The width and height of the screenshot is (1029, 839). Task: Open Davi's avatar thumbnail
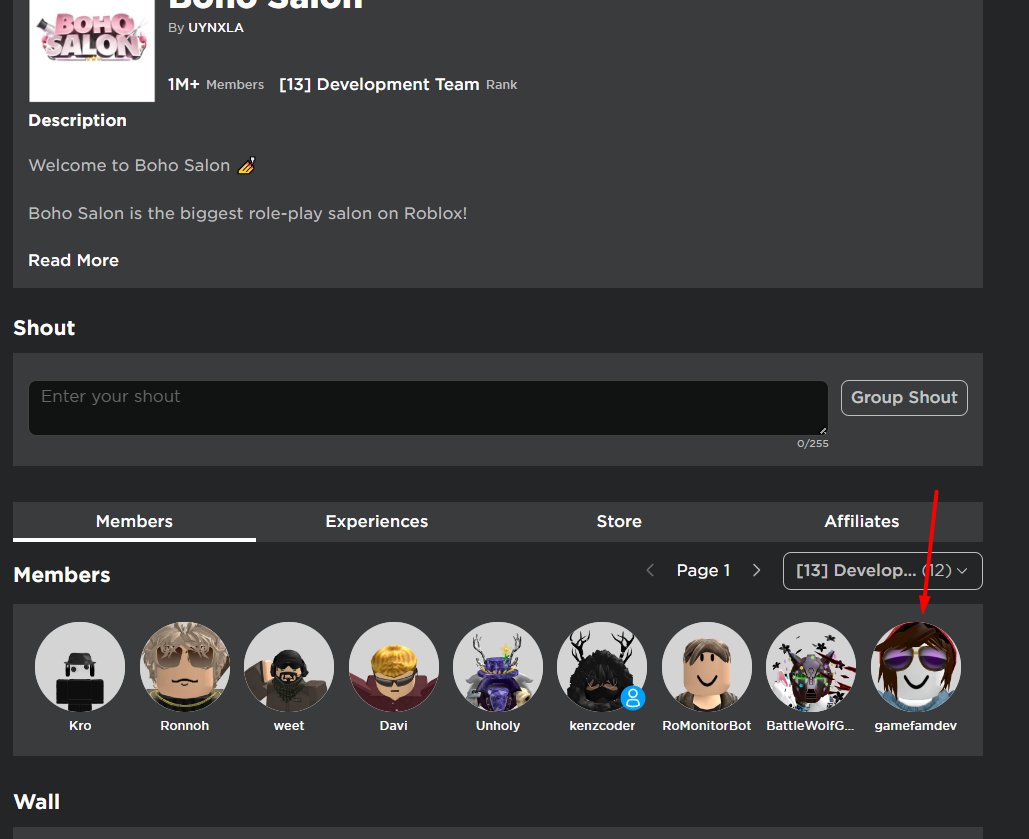[393, 667]
